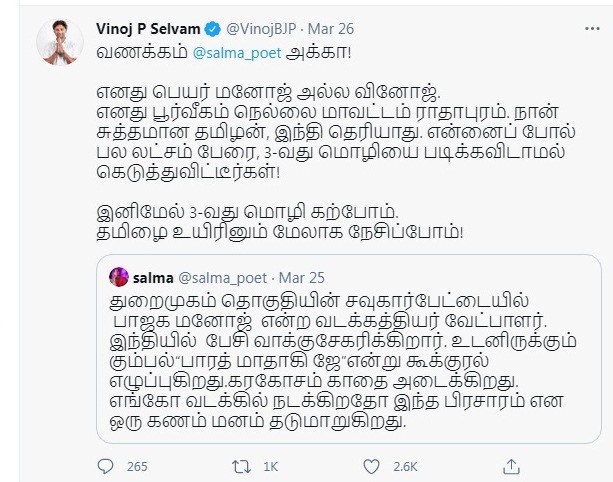This screenshot has width=613, height=482.
Task: Click the @salma_poet handle in quoted tweet
Action: [222, 278]
